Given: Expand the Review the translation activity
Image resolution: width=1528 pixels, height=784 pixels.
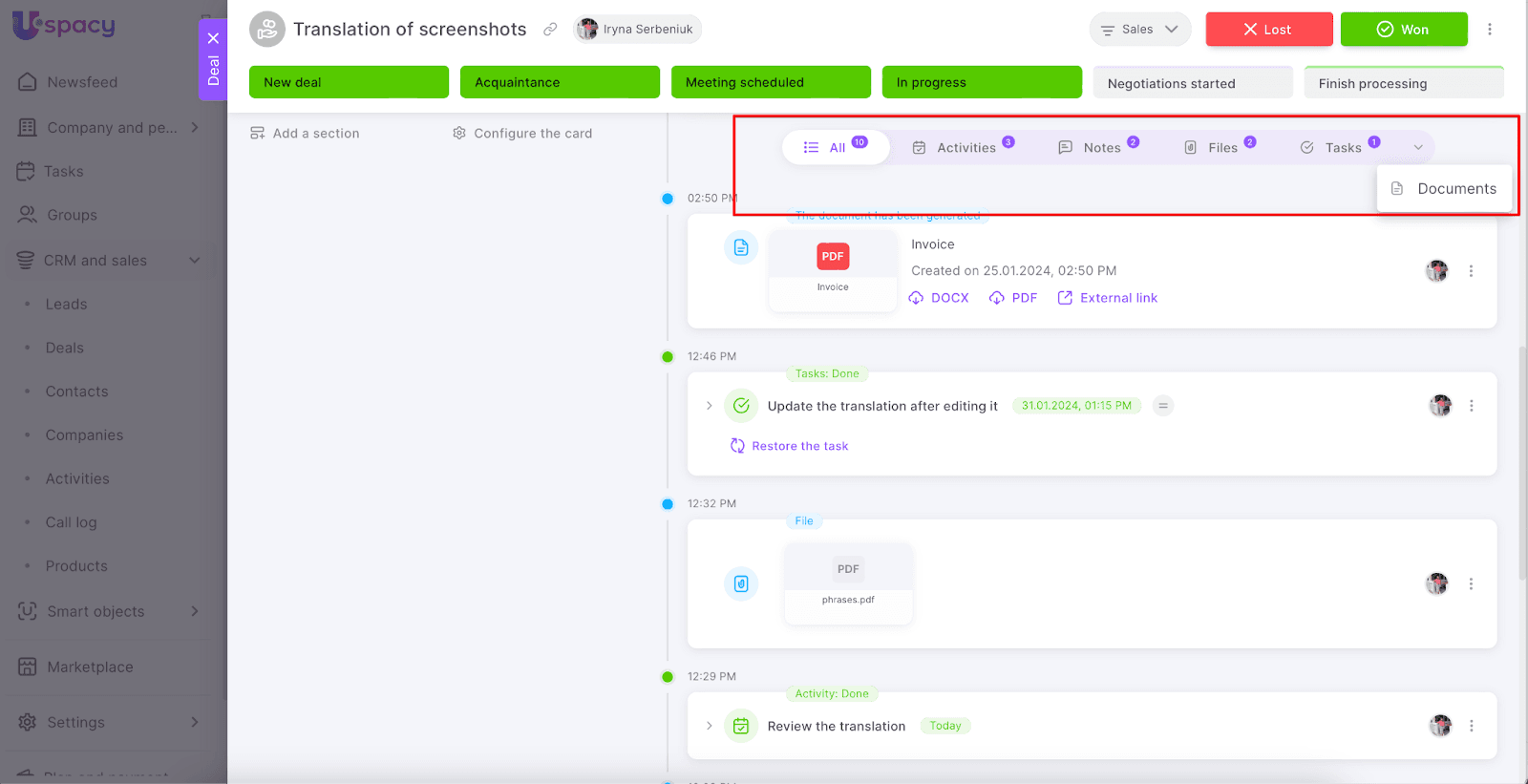Looking at the screenshot, I should (709, 726).
